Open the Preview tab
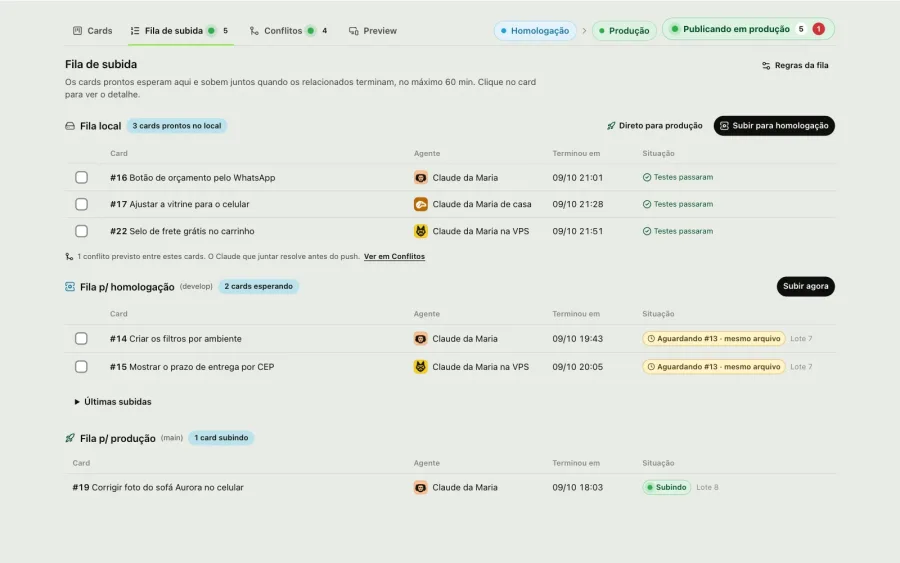Viewport: 900px width, 563px height. tap(373, 30)
